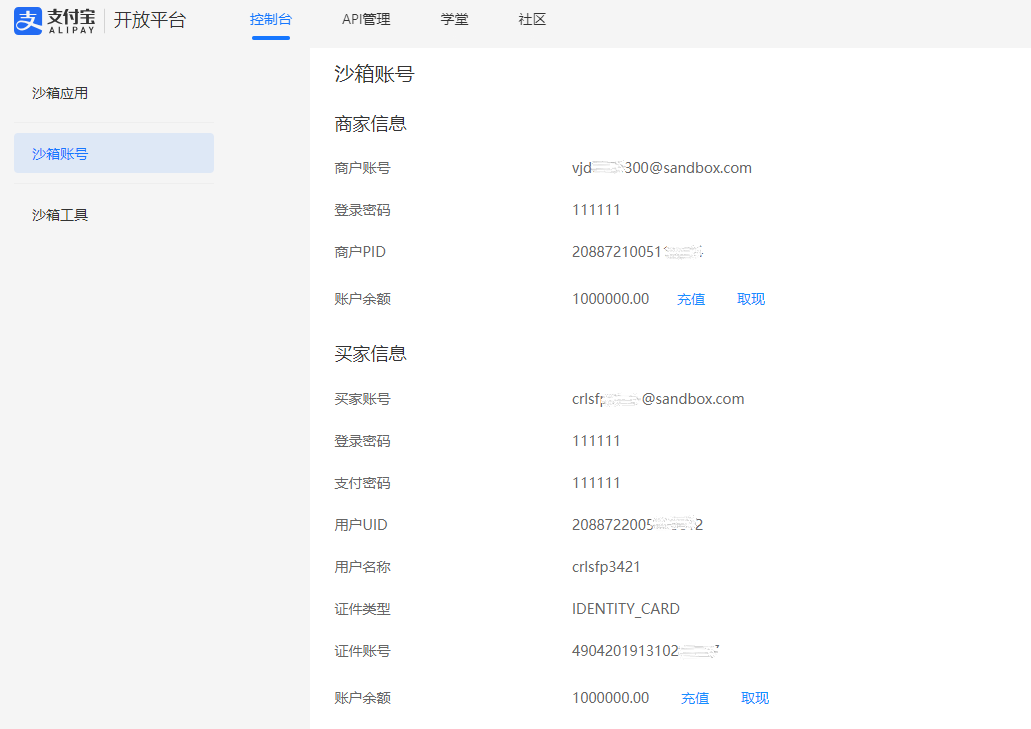Click the IDENTITY_CARD value
This screenshot has width=1031, height=729.
coord(625,609)
